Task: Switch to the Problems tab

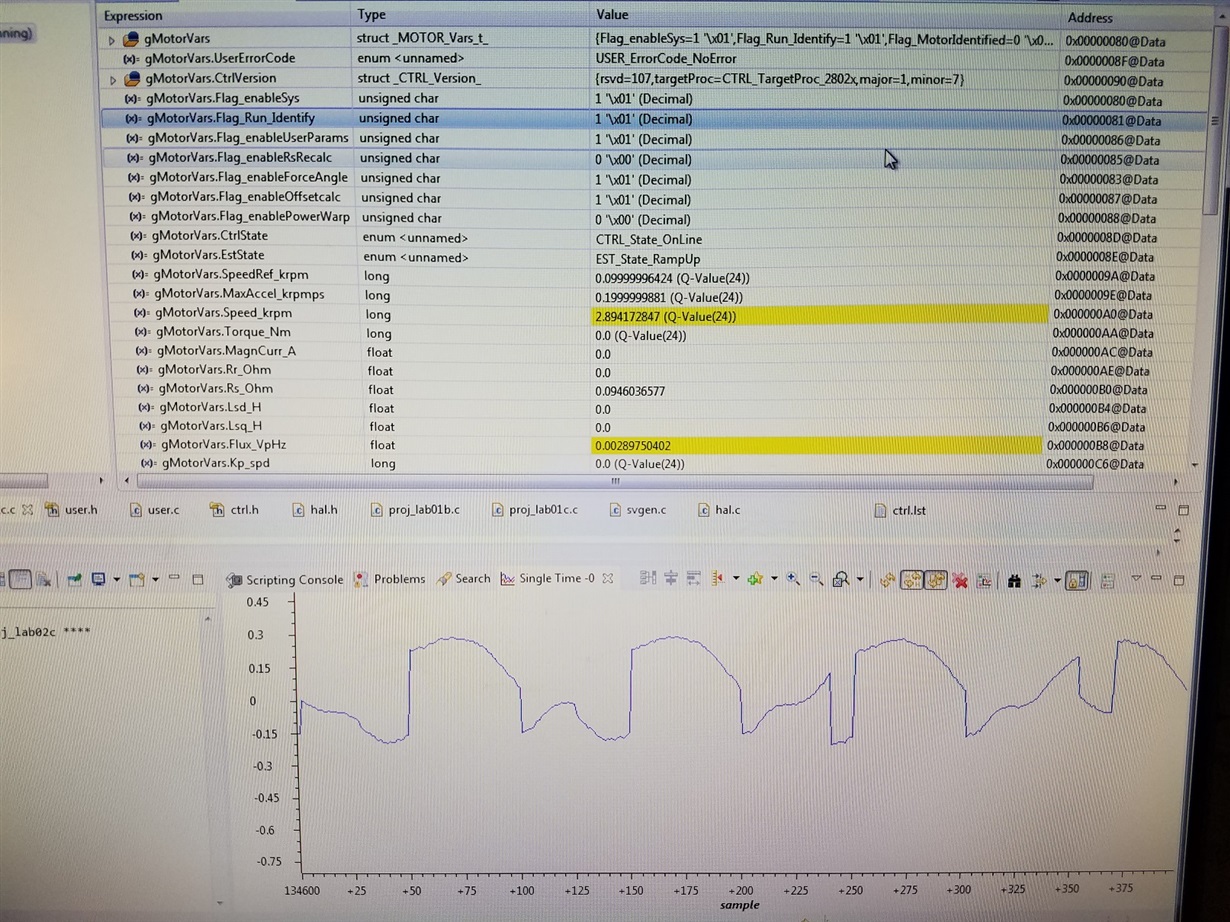Action: point(390,579)
